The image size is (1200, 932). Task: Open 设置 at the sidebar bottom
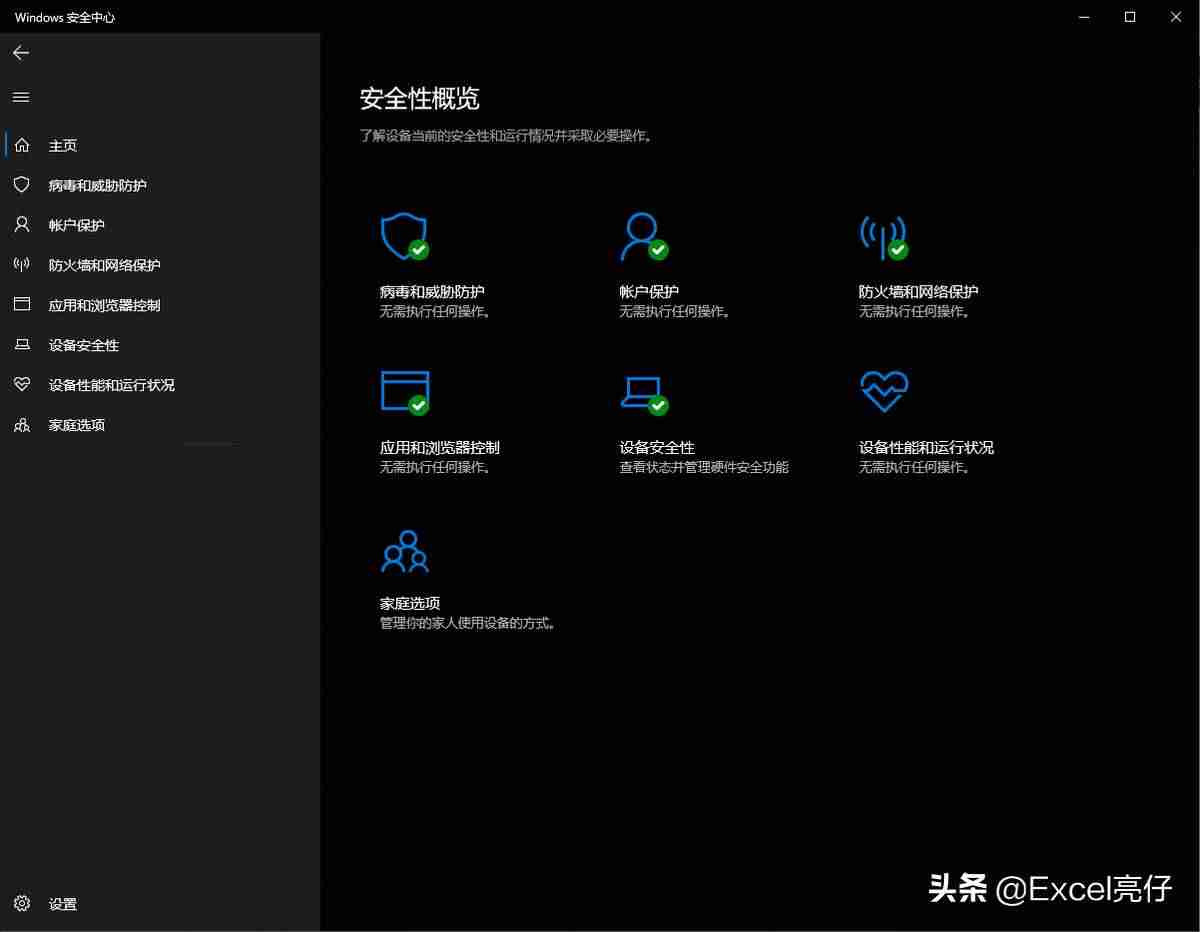point(63,904)
